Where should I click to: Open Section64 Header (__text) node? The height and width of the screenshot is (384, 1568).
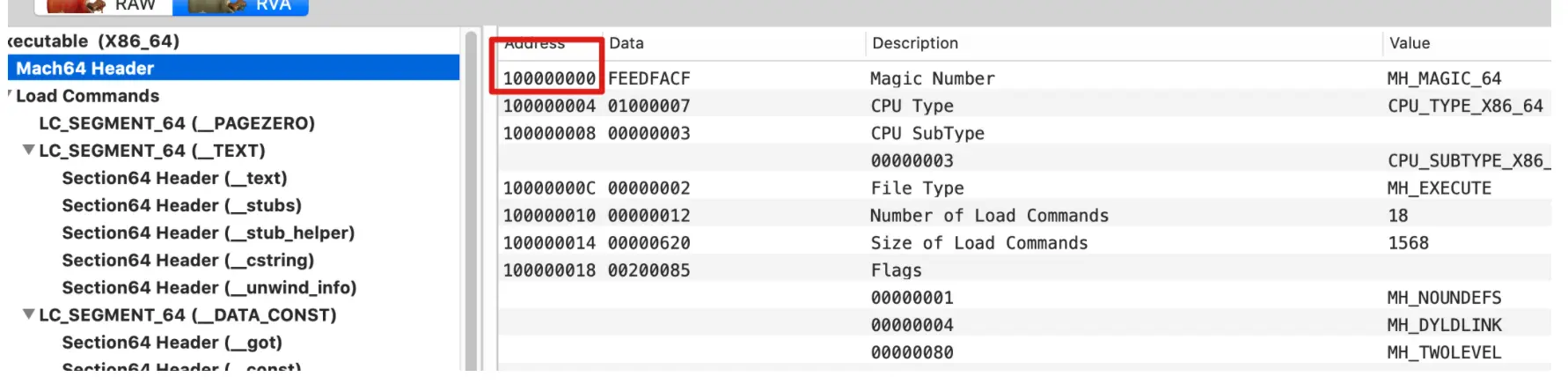(x=174, y=178)
